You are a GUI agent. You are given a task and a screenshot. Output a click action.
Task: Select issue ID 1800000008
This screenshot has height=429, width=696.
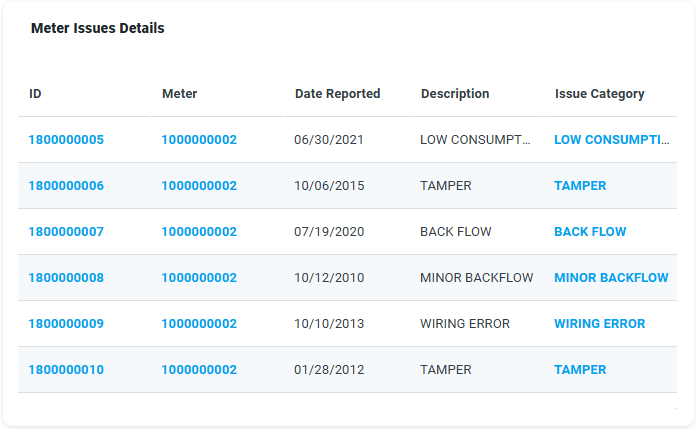coord(66,278)
